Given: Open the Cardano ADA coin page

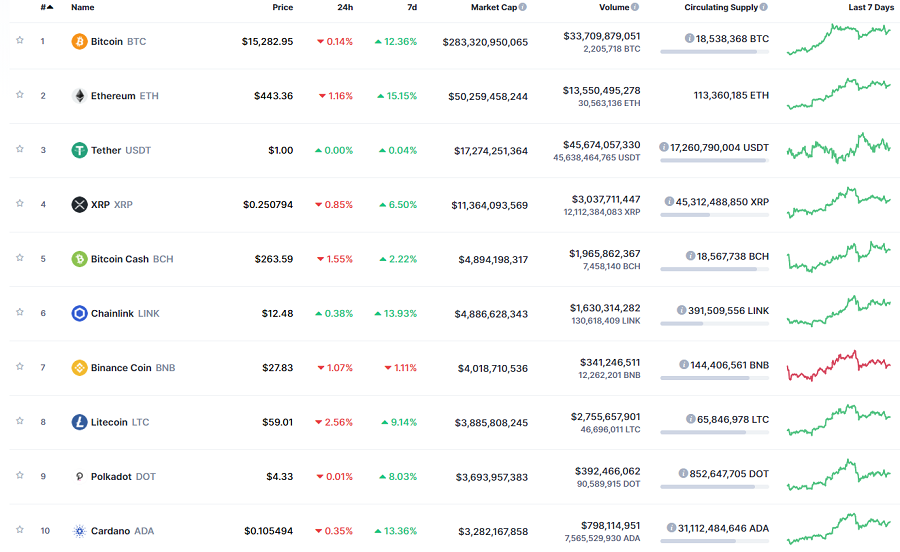Looking at the screenshot, I should [122, 531].
